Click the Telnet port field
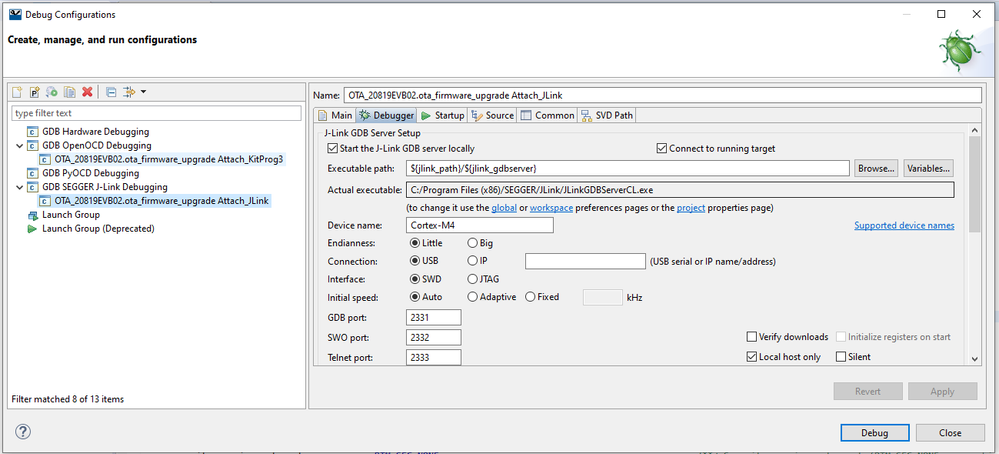 click(433, 357)
